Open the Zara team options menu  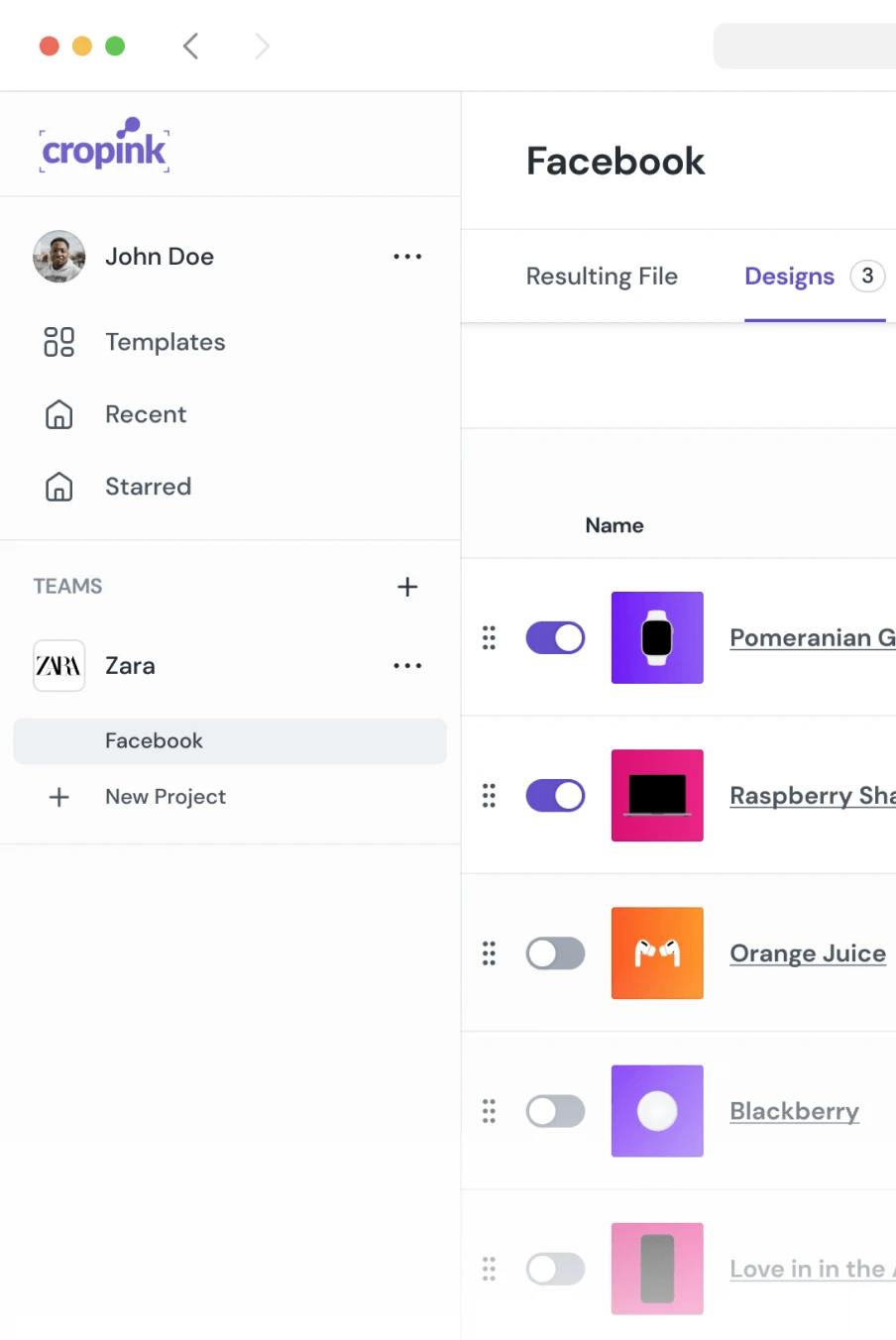[407, 666]
